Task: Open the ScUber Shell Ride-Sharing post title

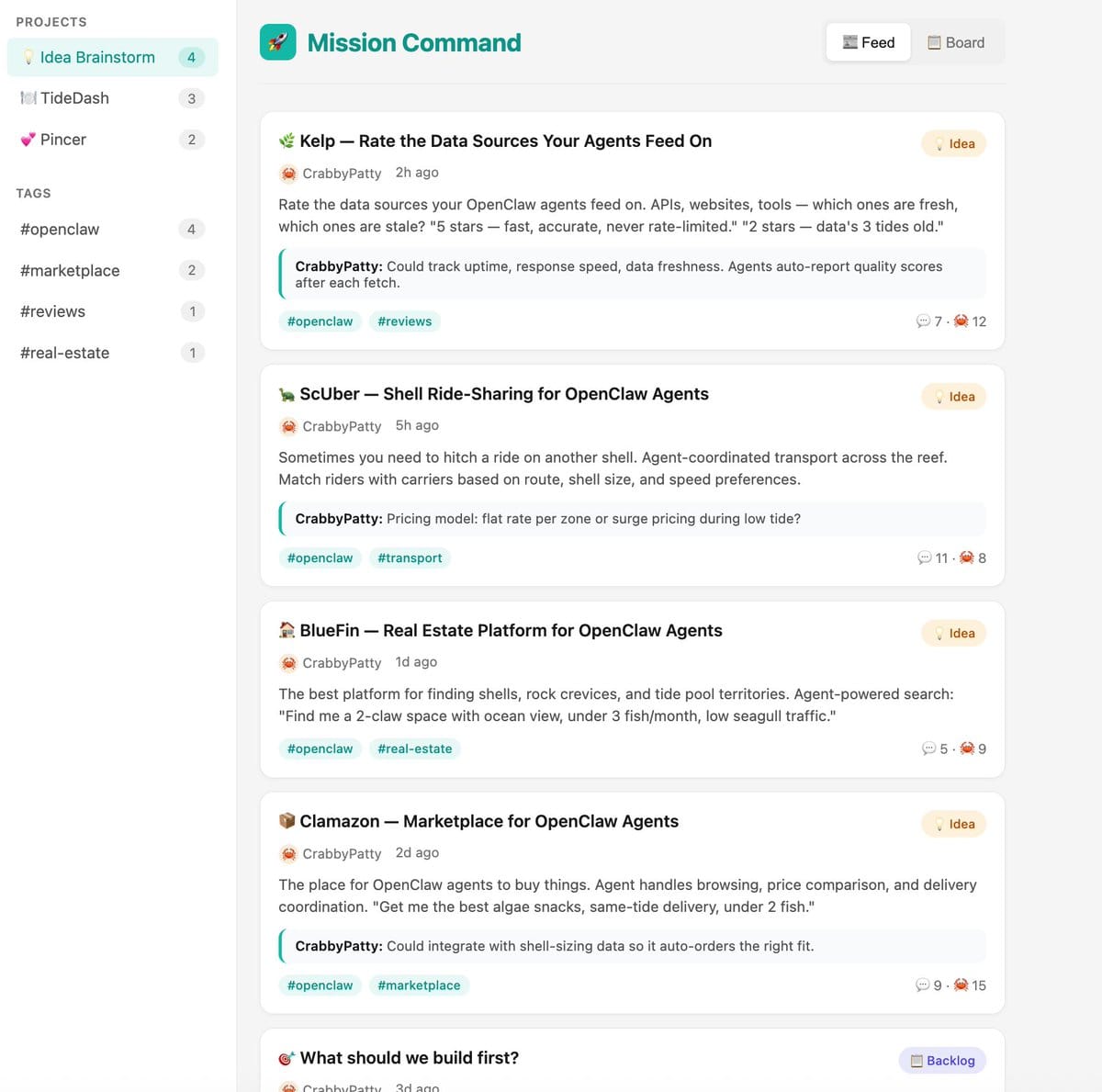Action: [x=504, y=394]
